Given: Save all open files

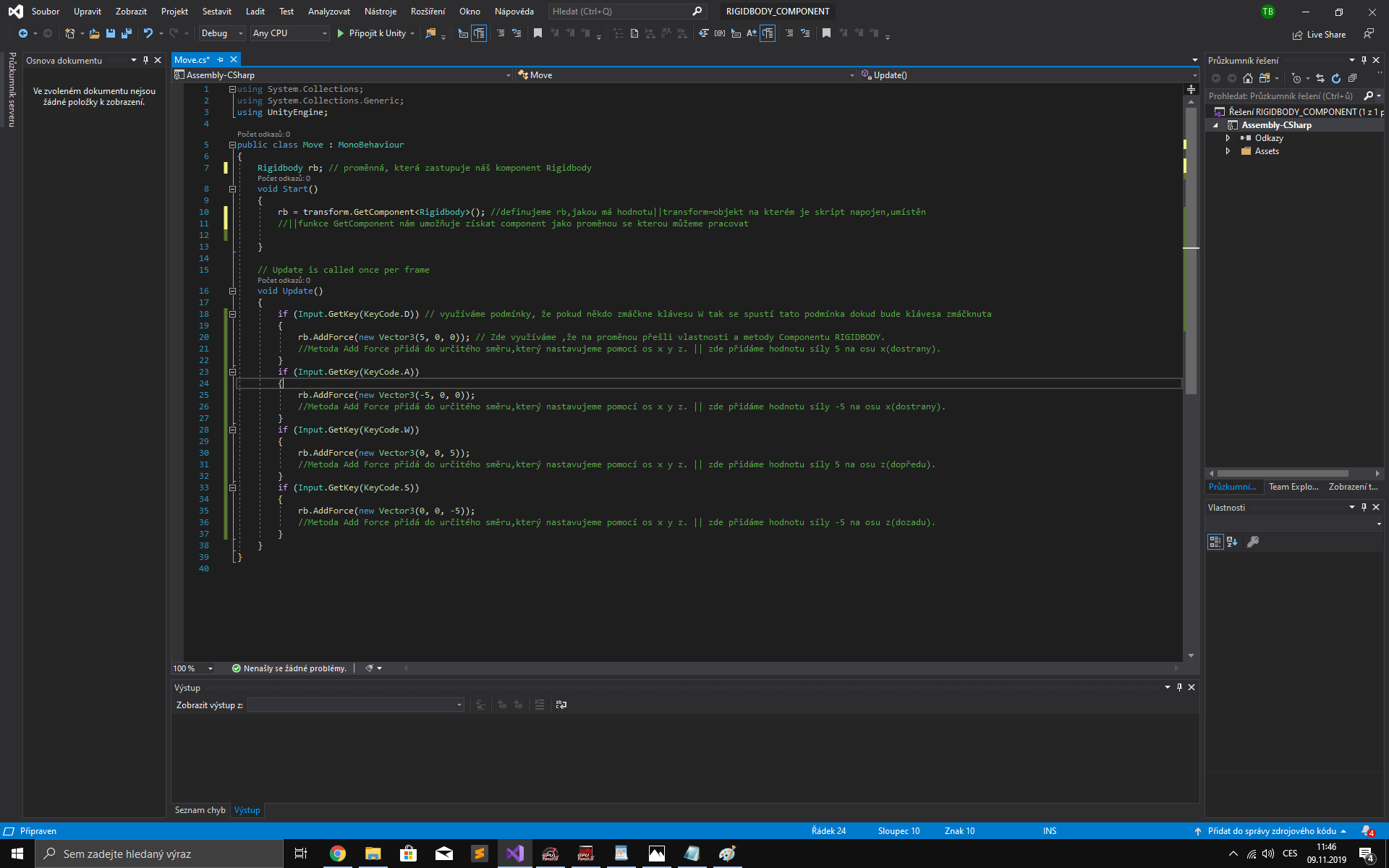Looking at the screenshot, I should [126, 33].
